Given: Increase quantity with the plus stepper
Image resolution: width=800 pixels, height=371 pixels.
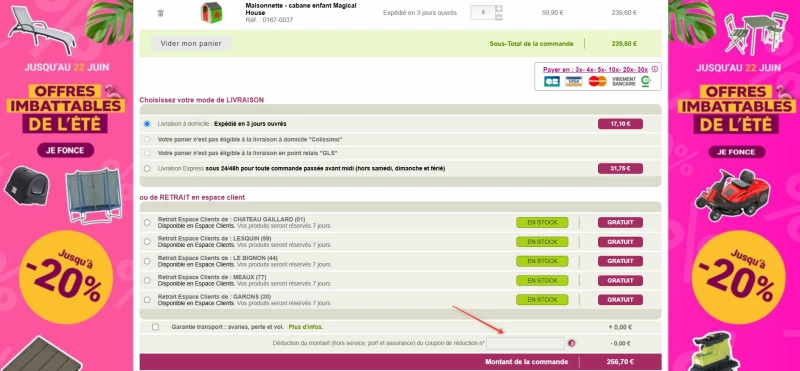Looking at the screenshot, I should click(498, 9).
